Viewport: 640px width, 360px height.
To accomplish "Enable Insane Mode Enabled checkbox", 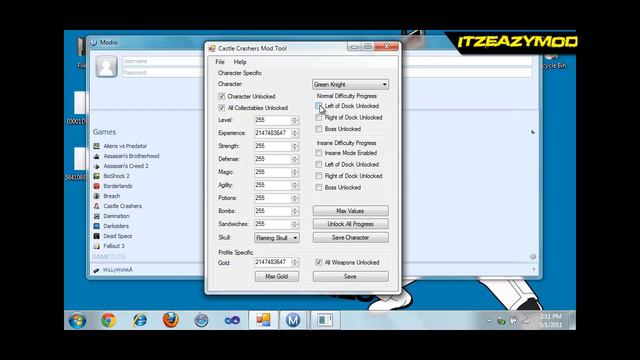I will click(x=319, y=153).
